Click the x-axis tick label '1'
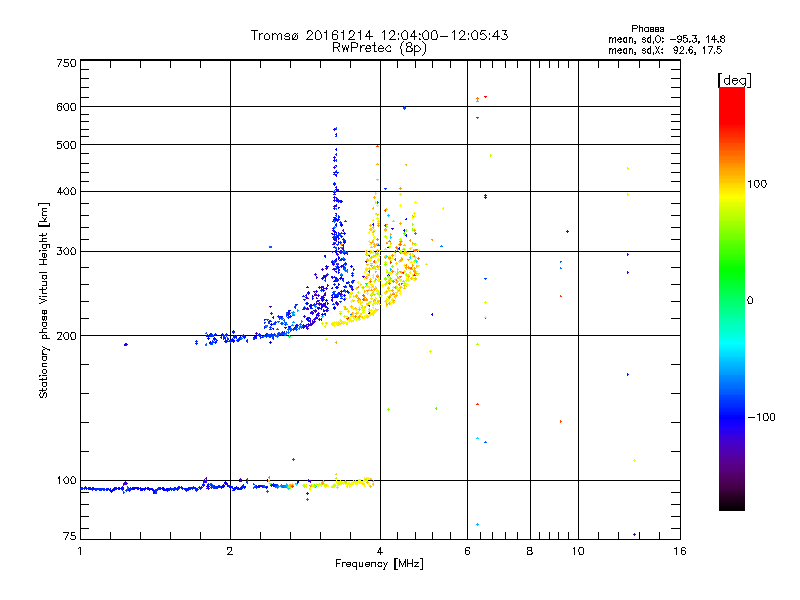Image resolution: width=800 pixels, height=600 pixels. pyautogui.click(x=80, y=551)
